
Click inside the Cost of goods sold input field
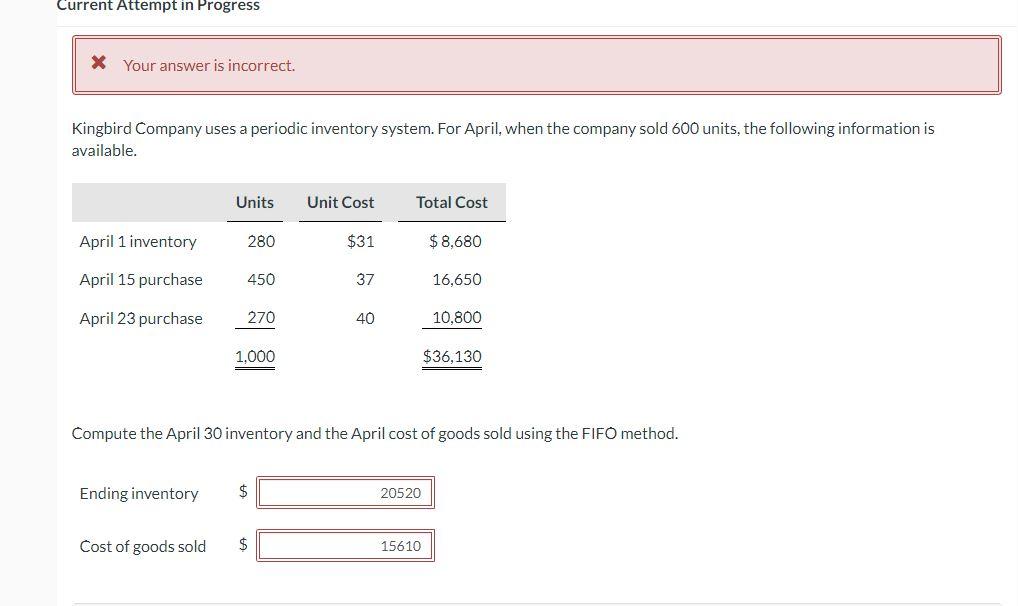click(x=345, y=545)
